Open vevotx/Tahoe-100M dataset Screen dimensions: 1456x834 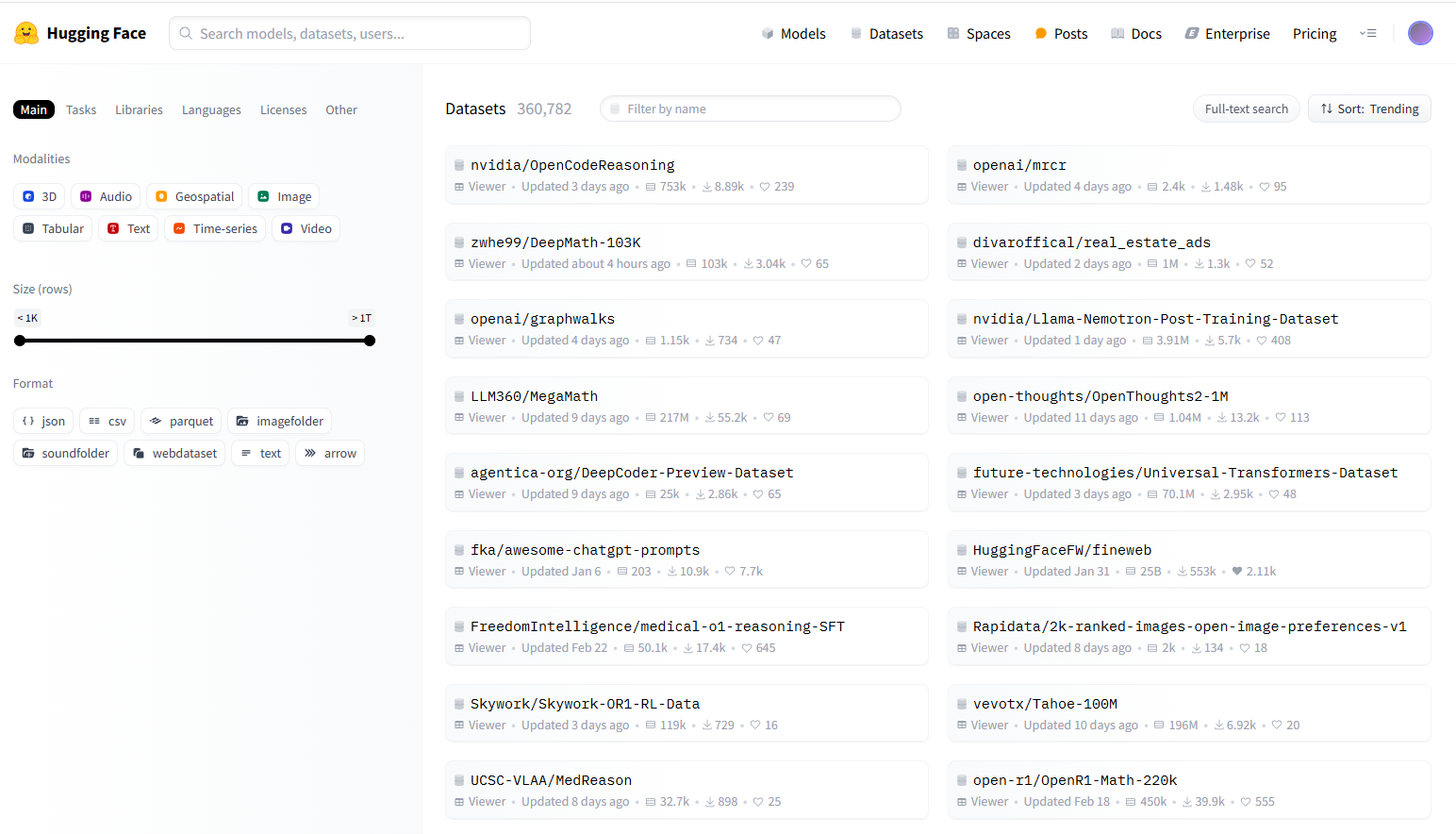point(1189,713)
